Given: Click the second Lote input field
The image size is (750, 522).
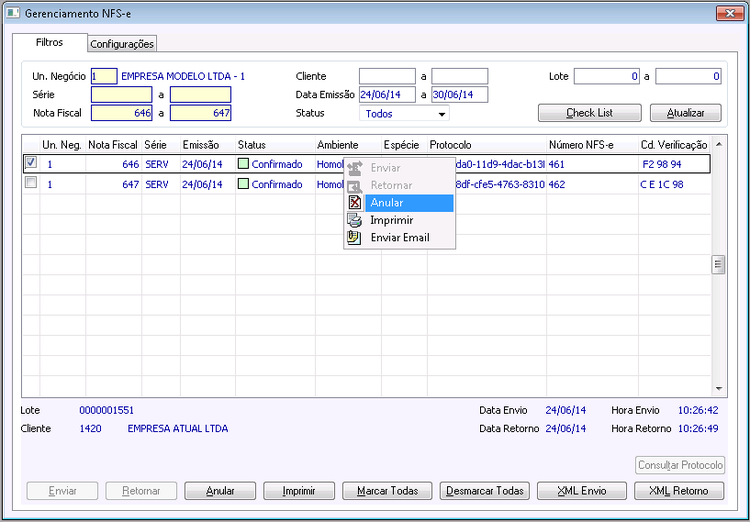Looking at the screenshot, I should (688, 76).
